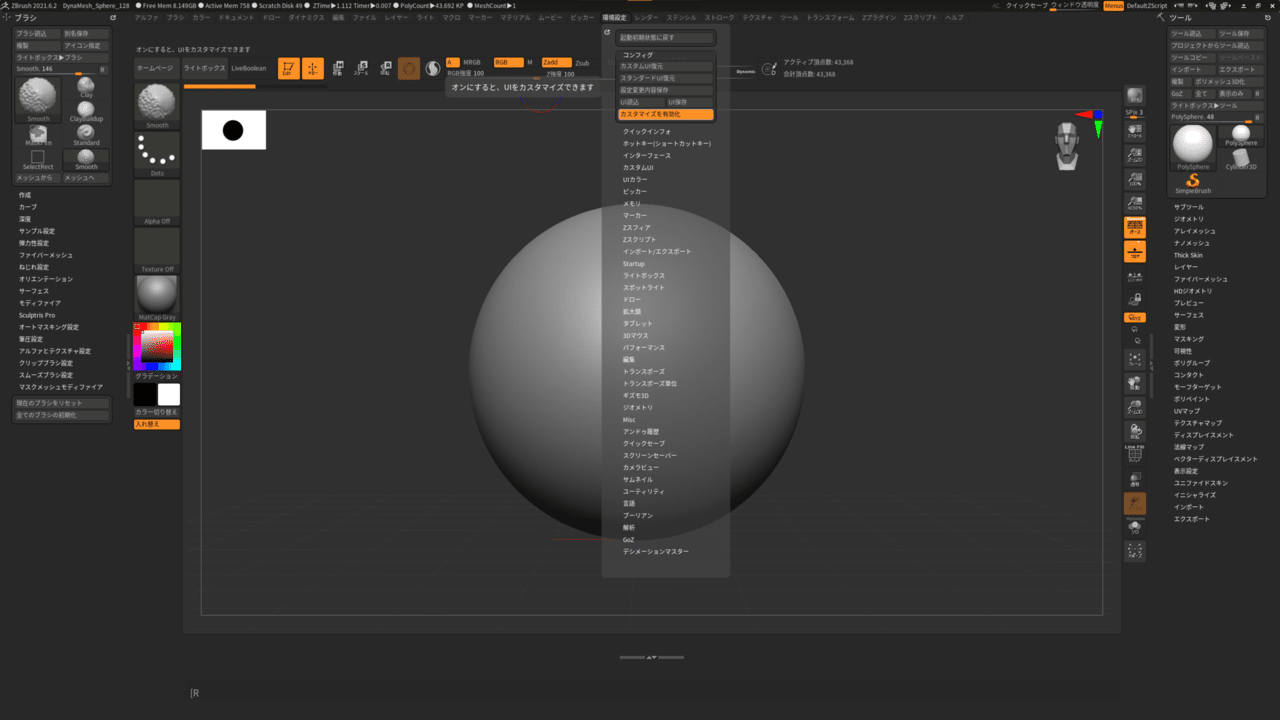This screenshot has height=720, width=1280.
Task: Expand the サブツール section in Tool palette
Action: pos(1190,207)
